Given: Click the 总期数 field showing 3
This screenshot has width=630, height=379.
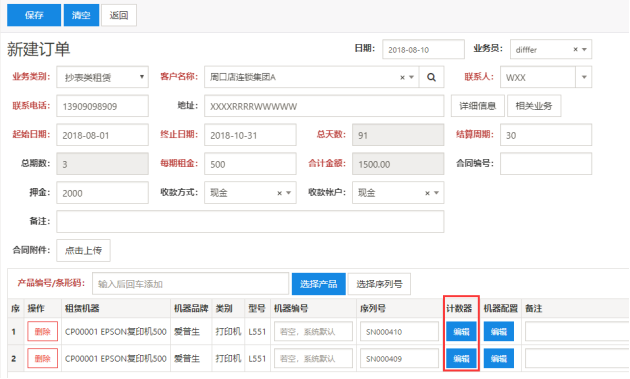Looking at the screenshot, I should [x=102, y=164].
